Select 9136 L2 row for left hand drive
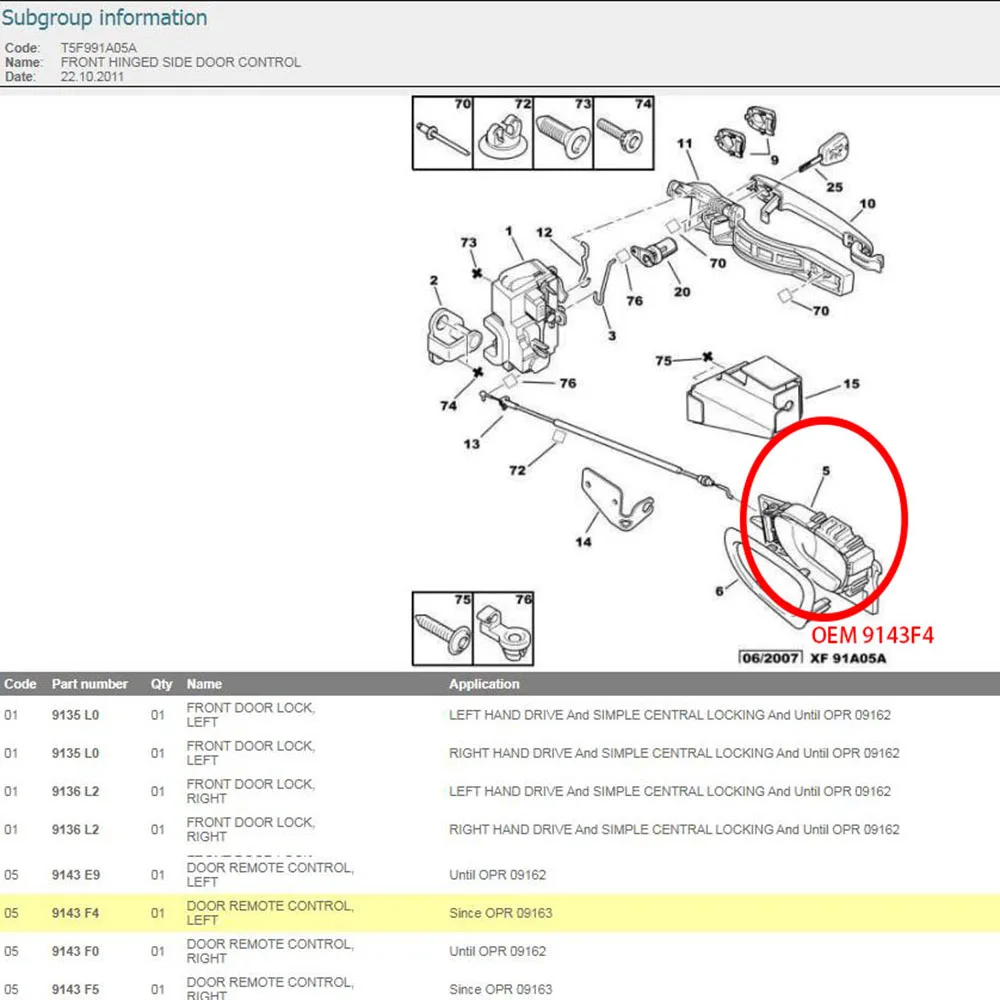This screenshot has width=1000, height=1000. click(x=500, y=791)
